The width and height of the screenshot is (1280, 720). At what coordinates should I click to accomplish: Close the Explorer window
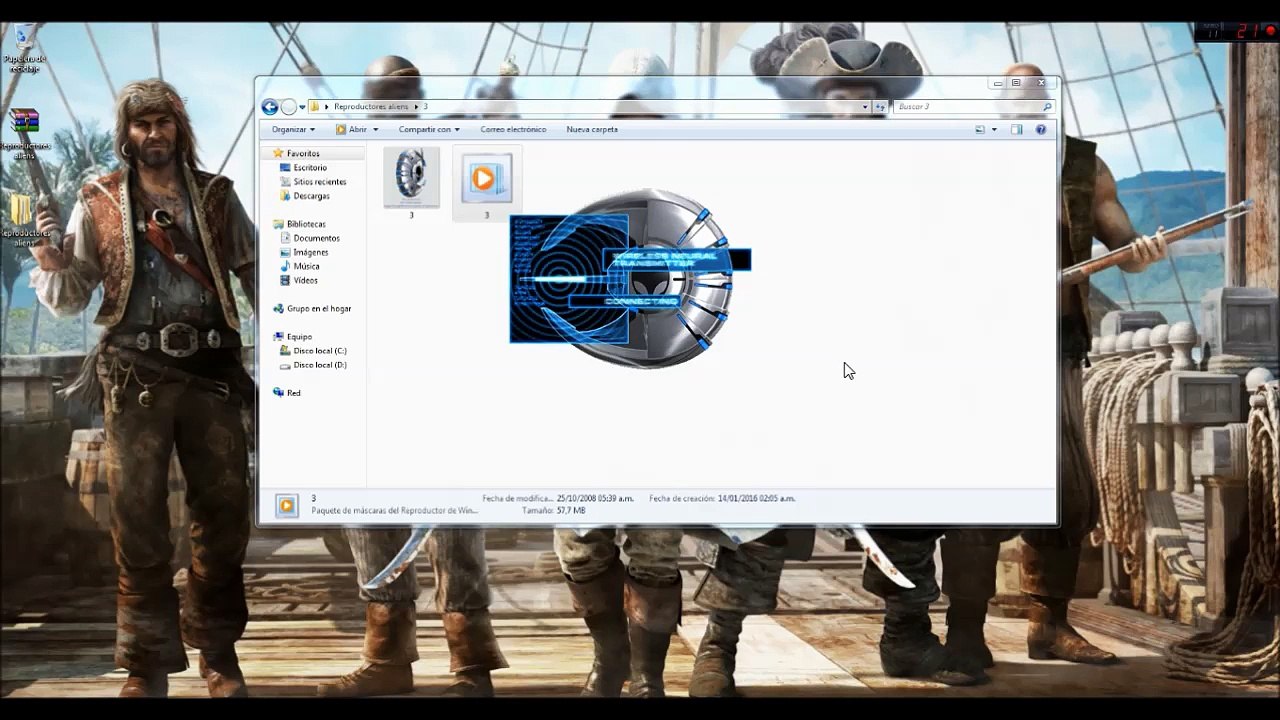1040,83
